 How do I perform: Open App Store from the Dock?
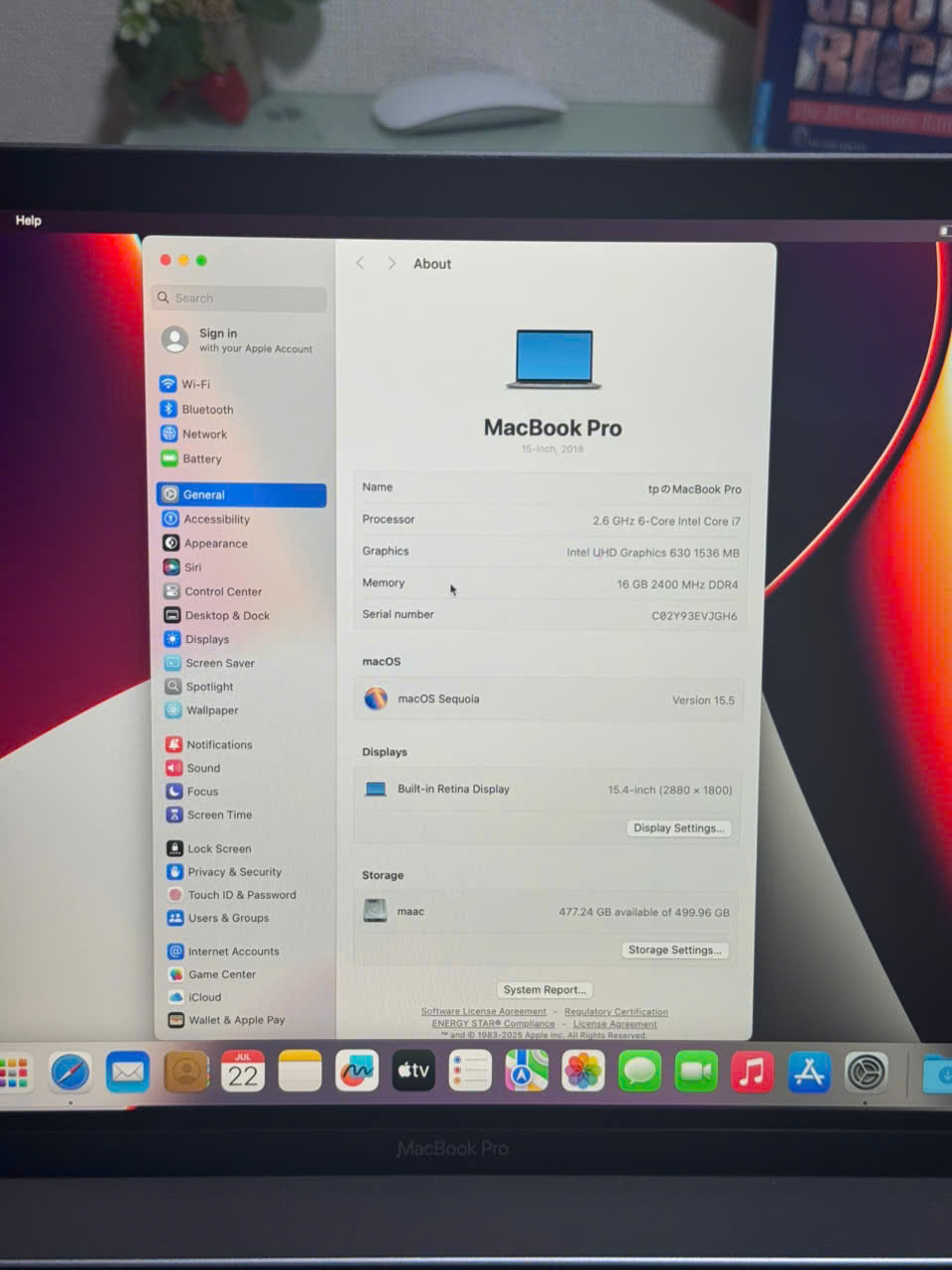click(x=809, y=1072)
